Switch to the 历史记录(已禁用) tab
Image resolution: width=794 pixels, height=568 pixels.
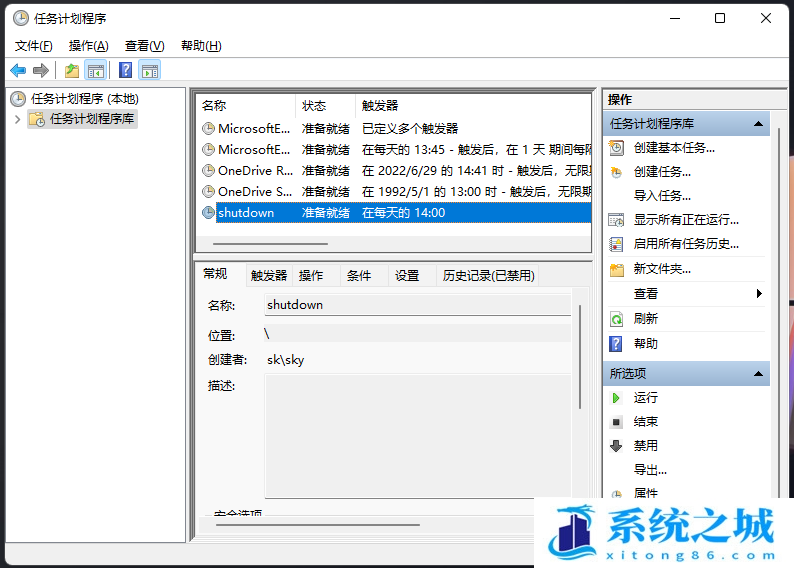[488, 275]
